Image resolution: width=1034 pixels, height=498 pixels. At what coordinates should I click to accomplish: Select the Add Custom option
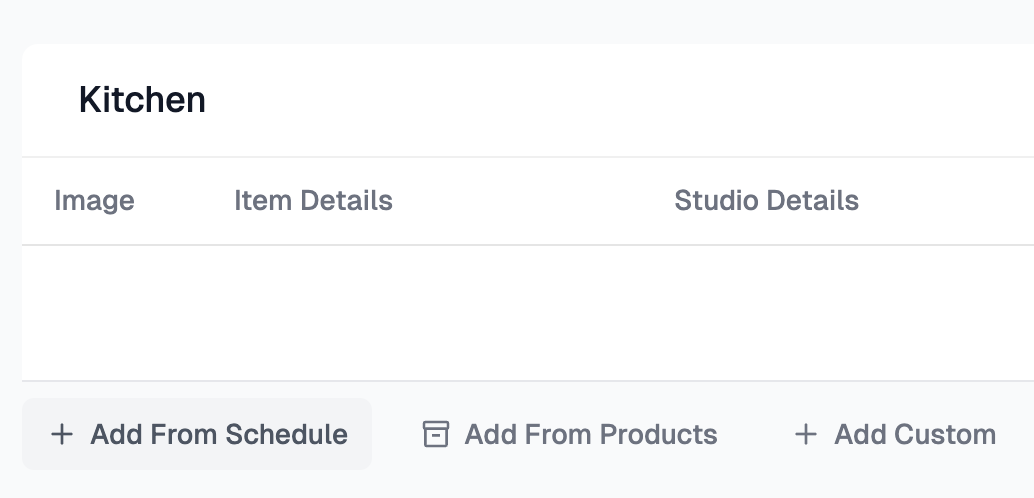pos(895,434)
